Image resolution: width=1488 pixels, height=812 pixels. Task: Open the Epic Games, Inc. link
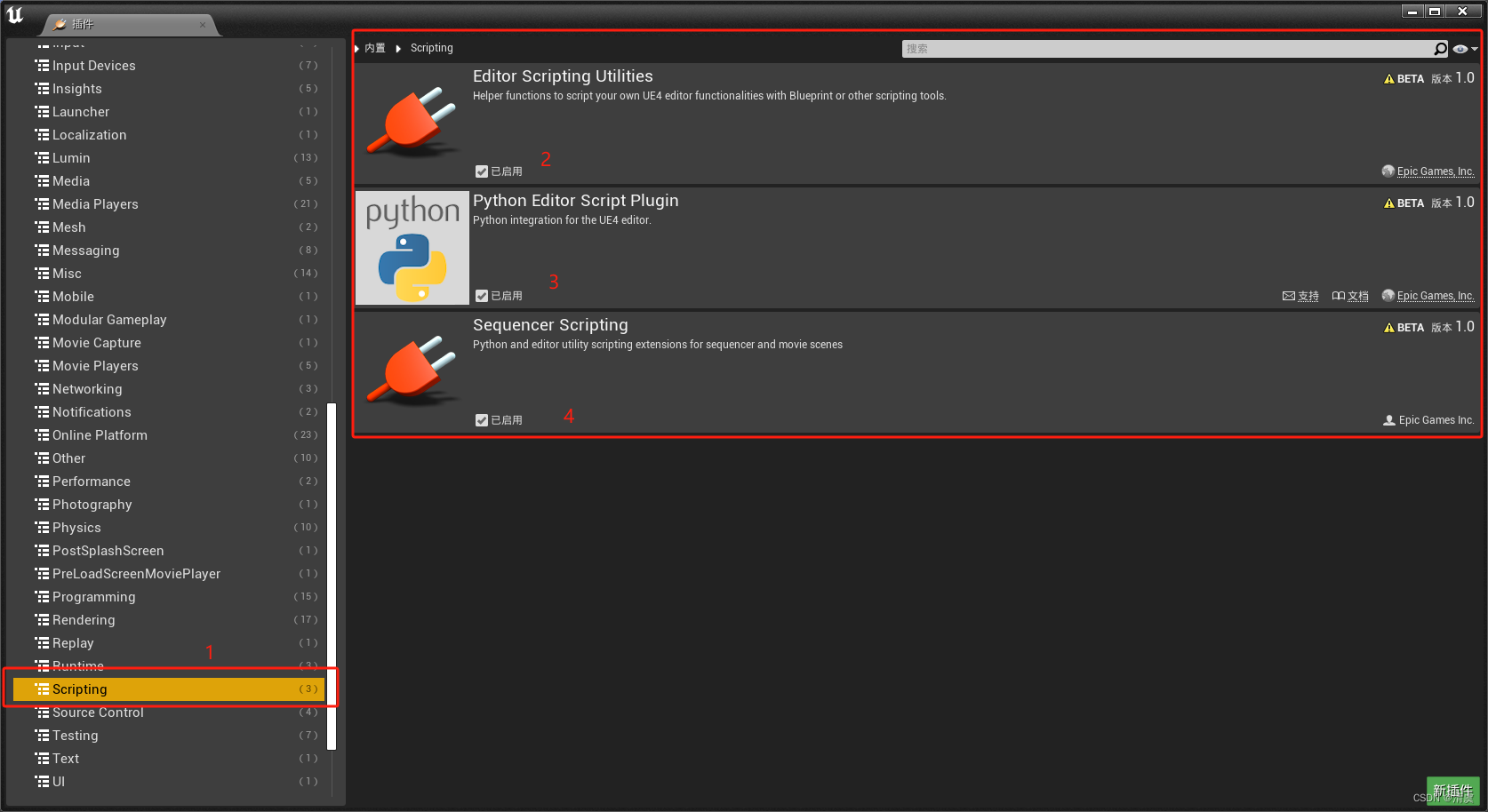point(1435,171)
